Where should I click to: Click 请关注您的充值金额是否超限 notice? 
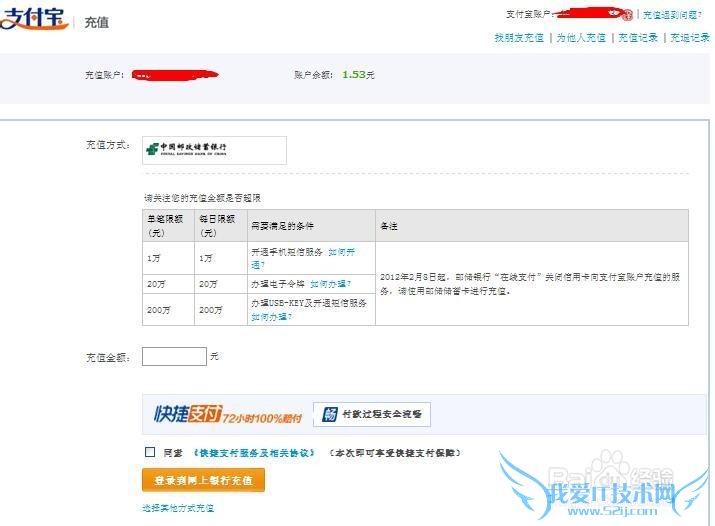202,198
